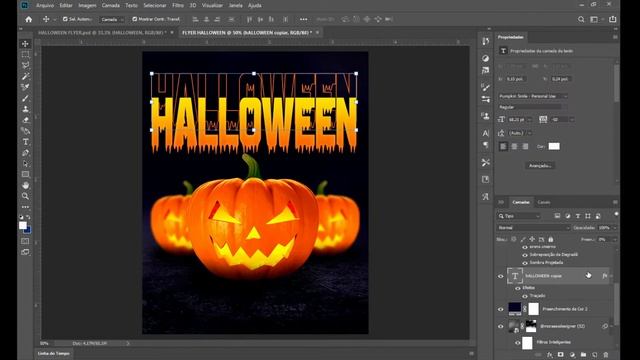Screen dimensions: 640x360
Task: Click the HALLOWEEN copiar text layer thumbnail
Action: 515,276
